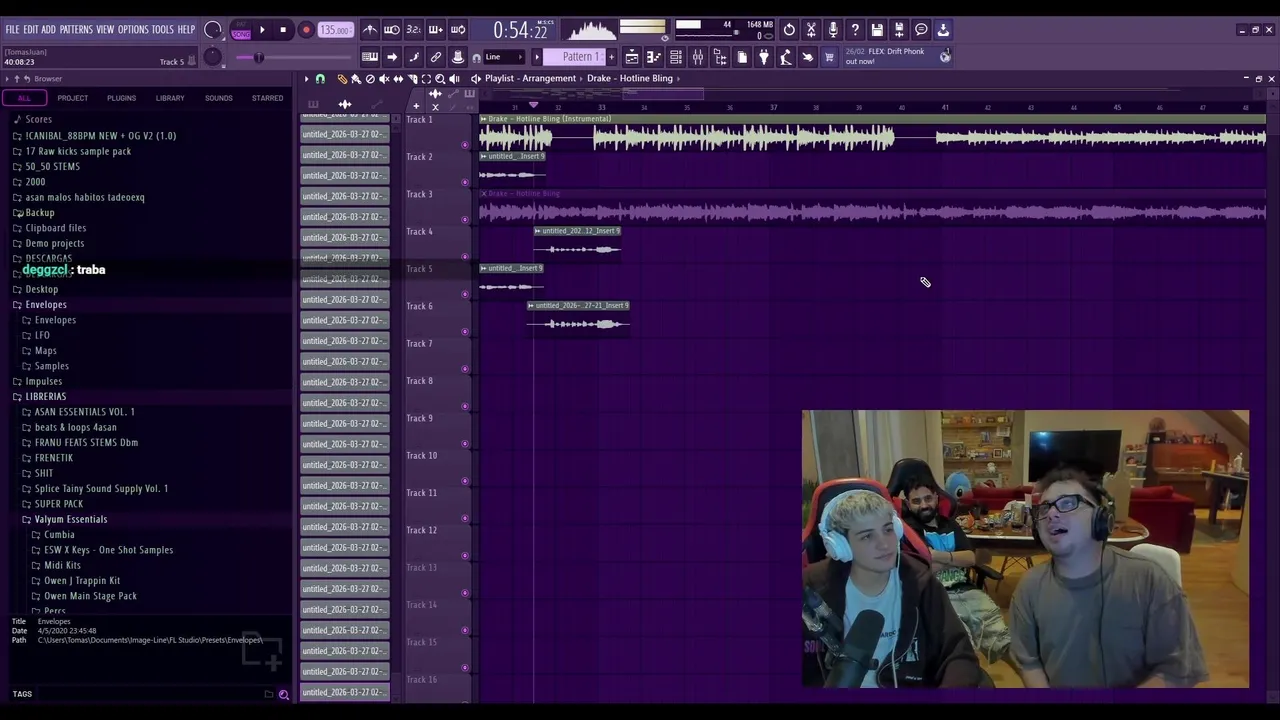Image resolution: width=1280 pixels, height=720 pixels.
Task: Open the one-click help question icon
Action: point(855,30)
